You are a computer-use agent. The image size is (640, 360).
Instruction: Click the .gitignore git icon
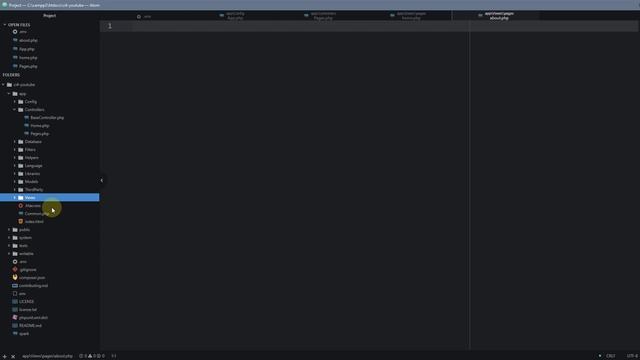(x=15, y=270)
